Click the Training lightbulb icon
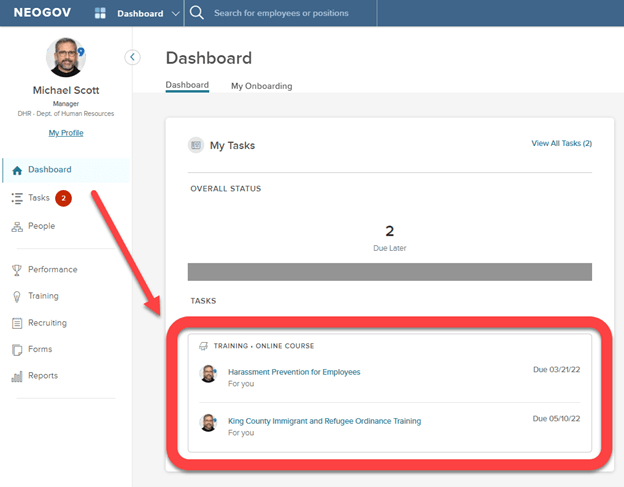The image size is (624, 487). point(17,296)
